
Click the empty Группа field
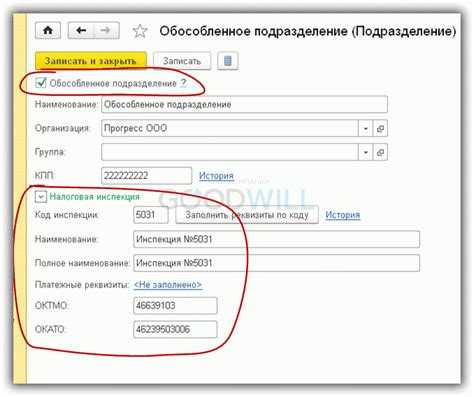[x=230, y=152]
